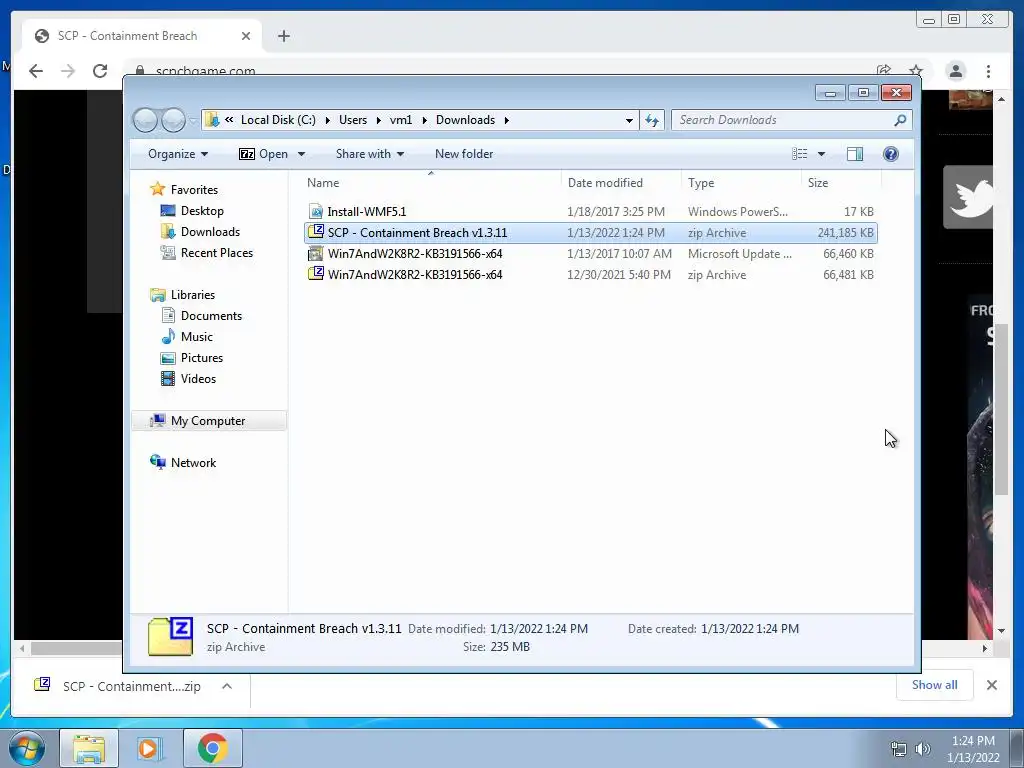1024x768 pixels.
Task: Expand download item options chevron in Chrome
Action: pyautogui.click(x=227, y=686)
